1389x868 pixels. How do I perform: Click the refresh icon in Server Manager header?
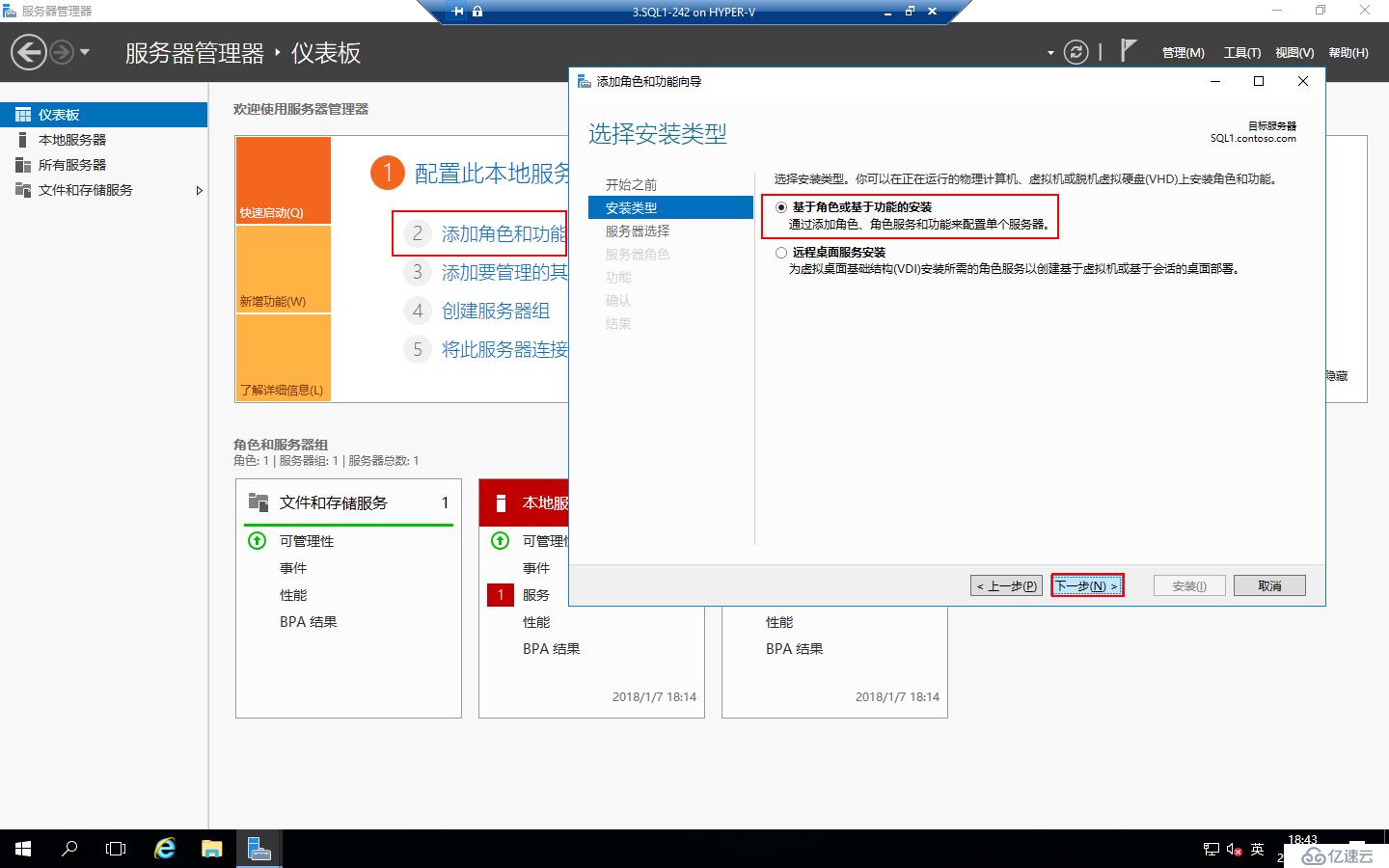click(x=1076, y=52)
